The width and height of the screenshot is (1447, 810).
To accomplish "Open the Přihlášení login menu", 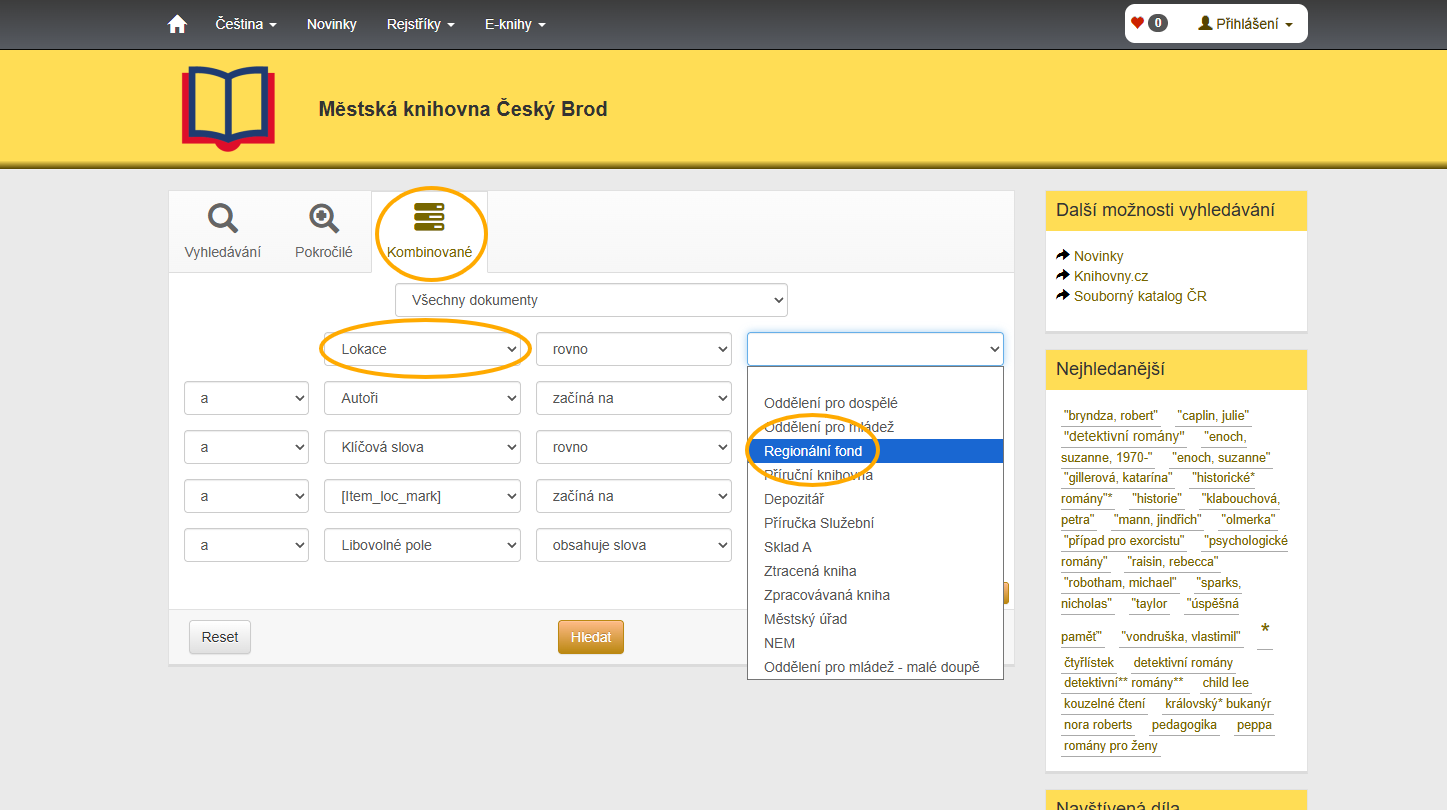I will click(x=1245, y=24).
